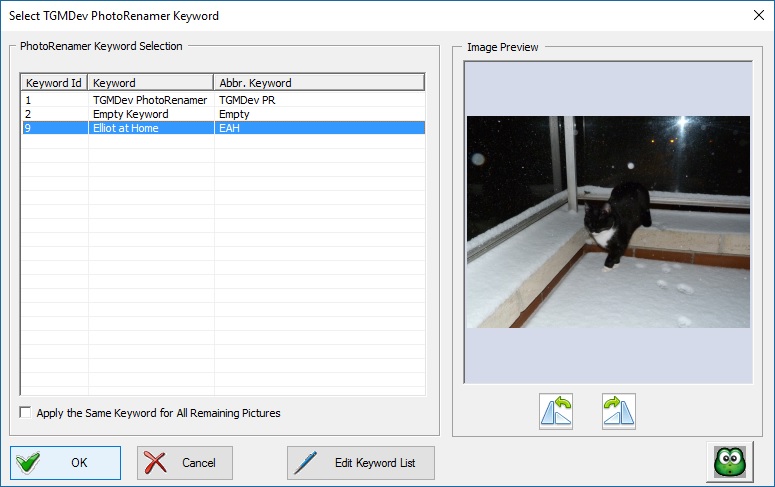Click keyword Id 1 cell
The image size is (775, 487).
pos(54,100)
